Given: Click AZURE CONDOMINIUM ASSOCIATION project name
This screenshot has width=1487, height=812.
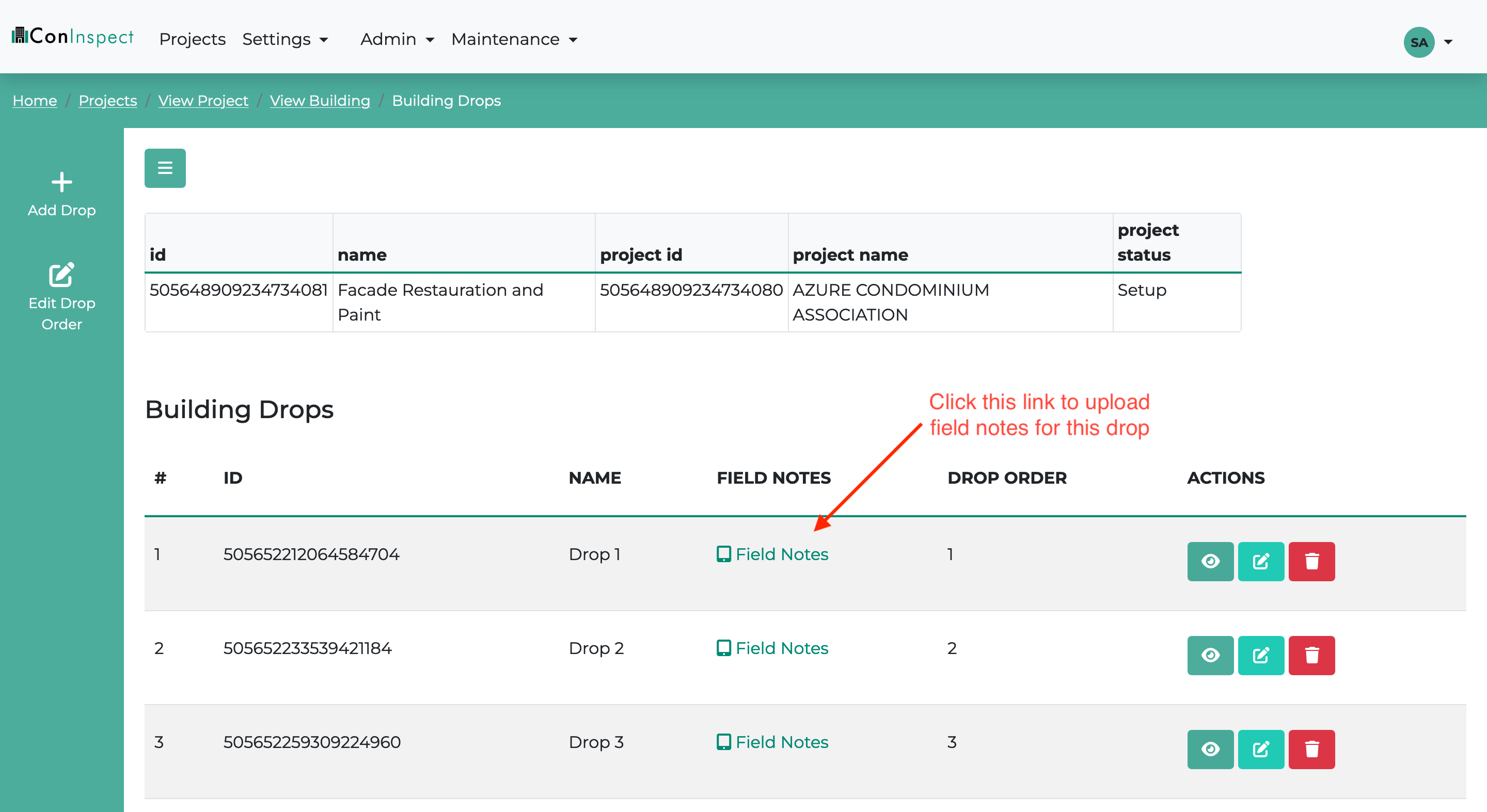Looking at the screenshot, I should [x=891, y=302].
